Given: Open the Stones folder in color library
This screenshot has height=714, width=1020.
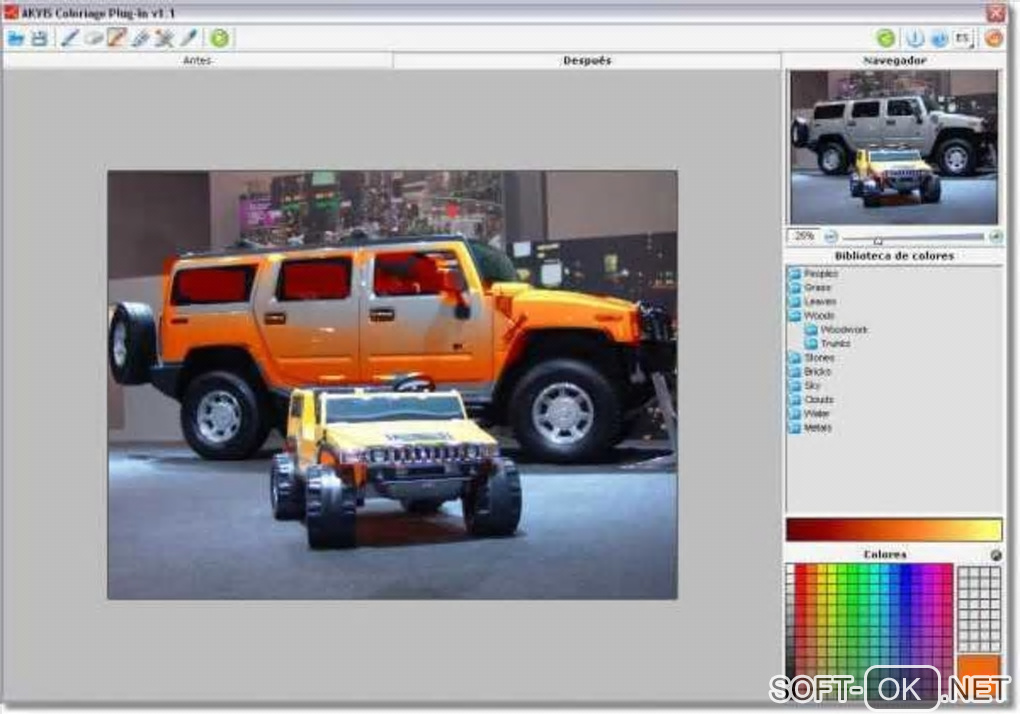Looking at the screenshot, I should click(x=811, y=358).
